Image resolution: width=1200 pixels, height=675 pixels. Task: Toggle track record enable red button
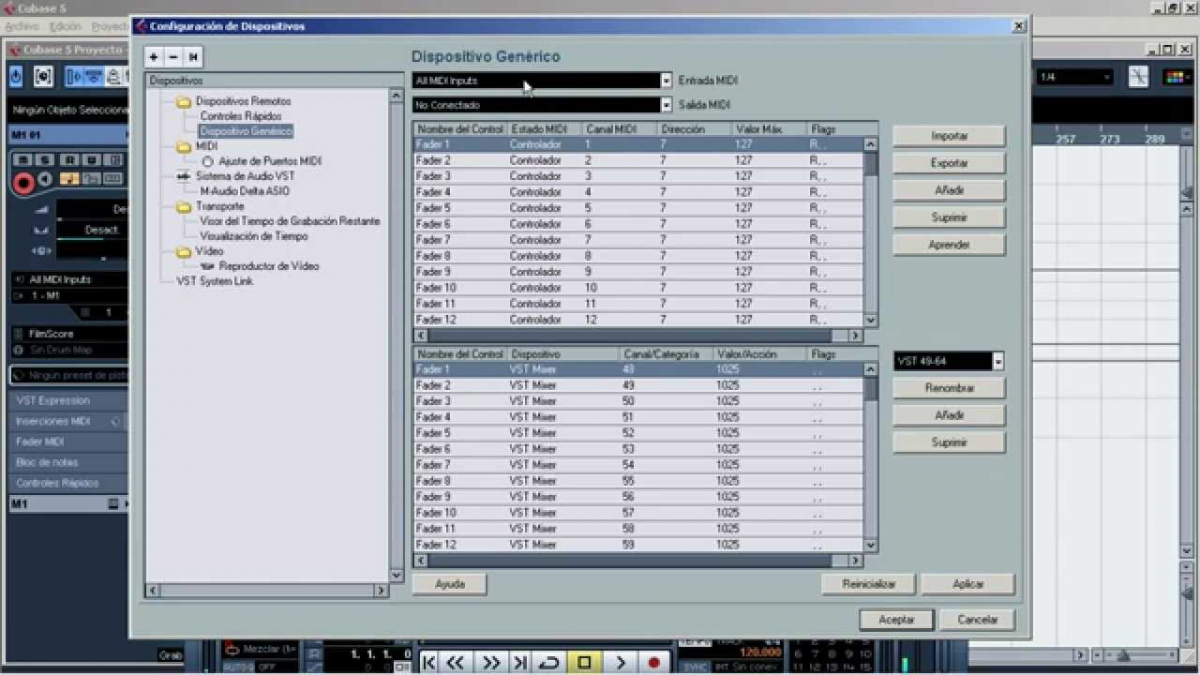point(23,182)
